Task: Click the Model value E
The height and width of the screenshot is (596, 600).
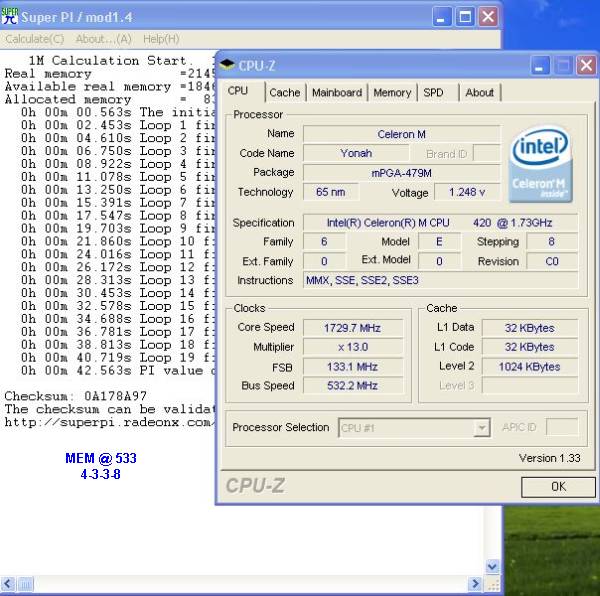Action: (x=439, y=242)
